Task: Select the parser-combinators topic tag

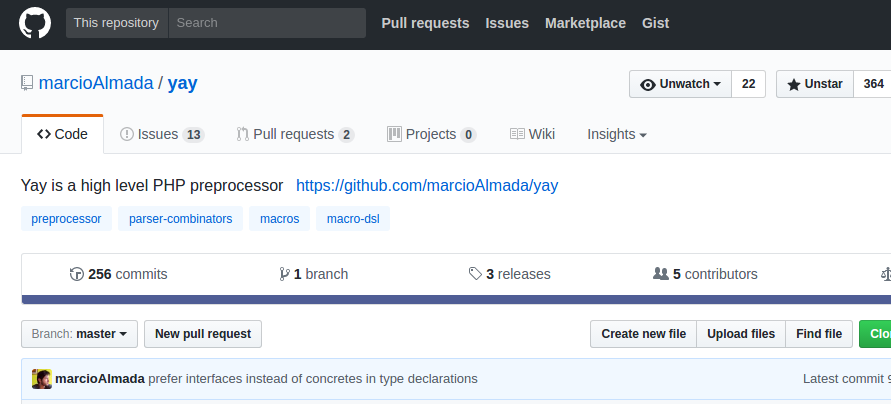Action: coord(181,219)
